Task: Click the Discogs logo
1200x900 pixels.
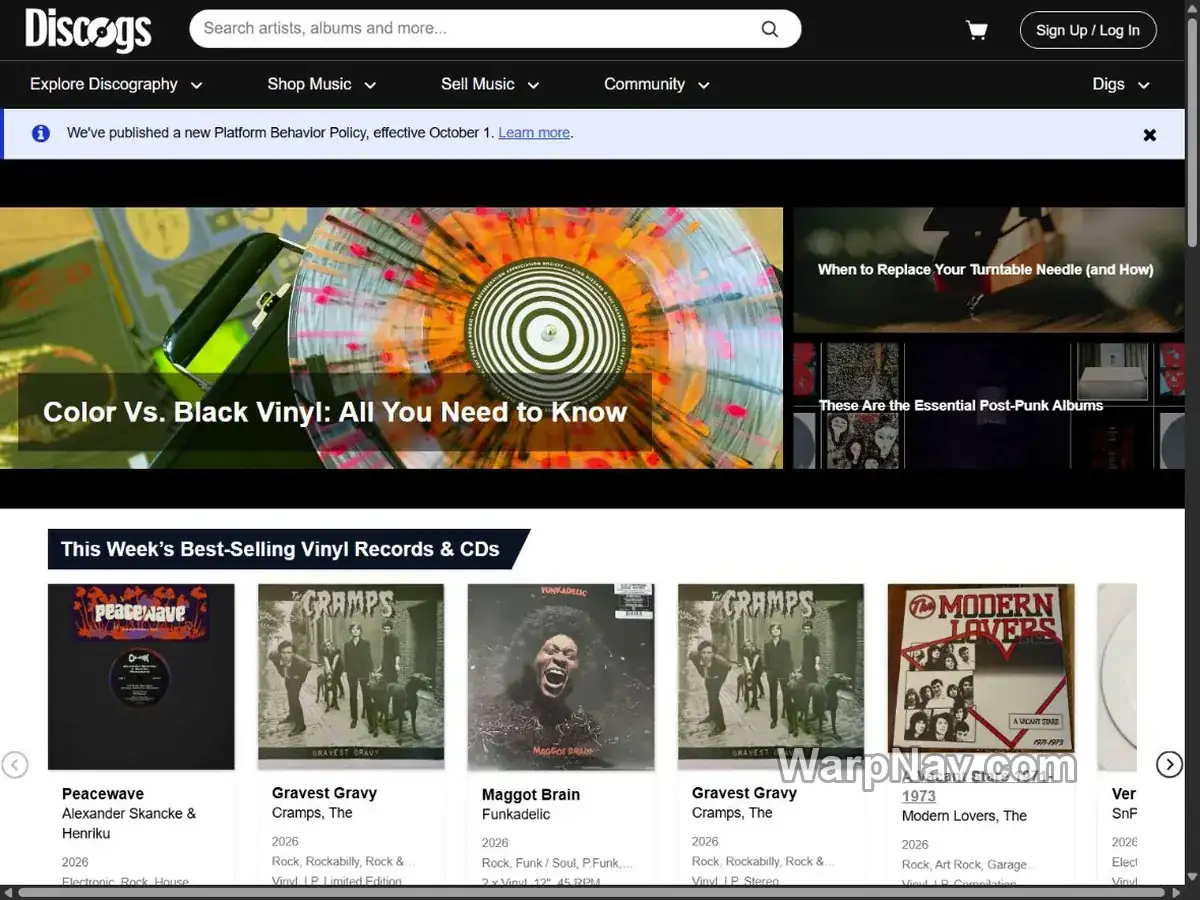Action: (88, 30)
